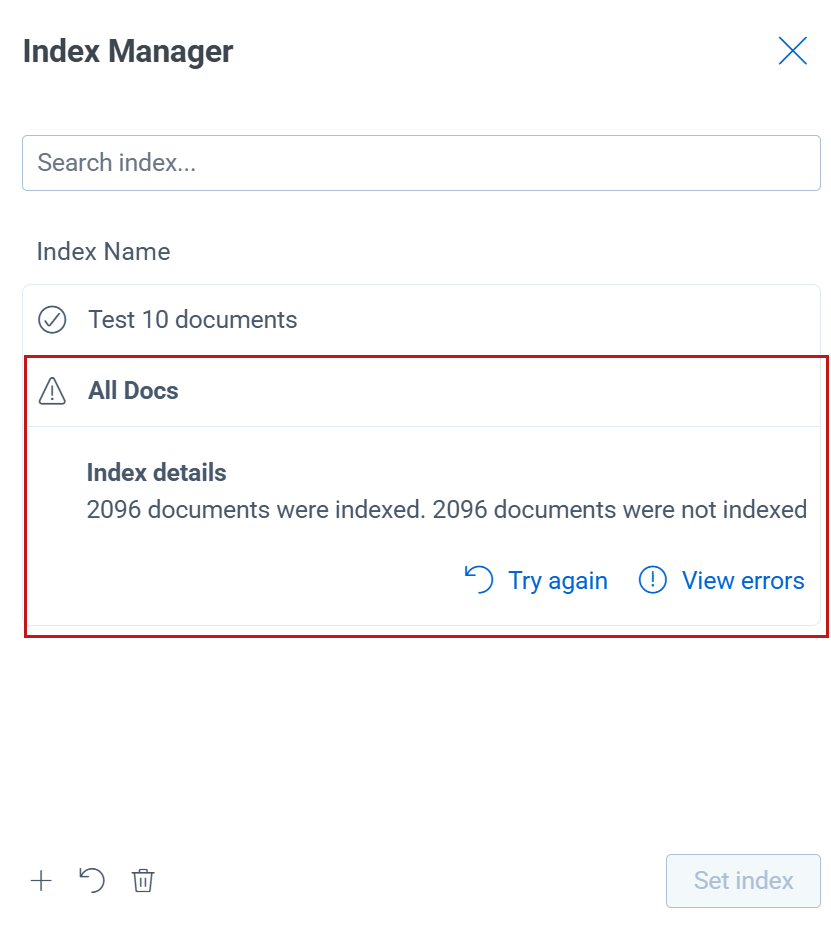This screenshot has width=831, height=936.
Task: Retry indexing by clicking Try again
Action: (x=558, y=580)
